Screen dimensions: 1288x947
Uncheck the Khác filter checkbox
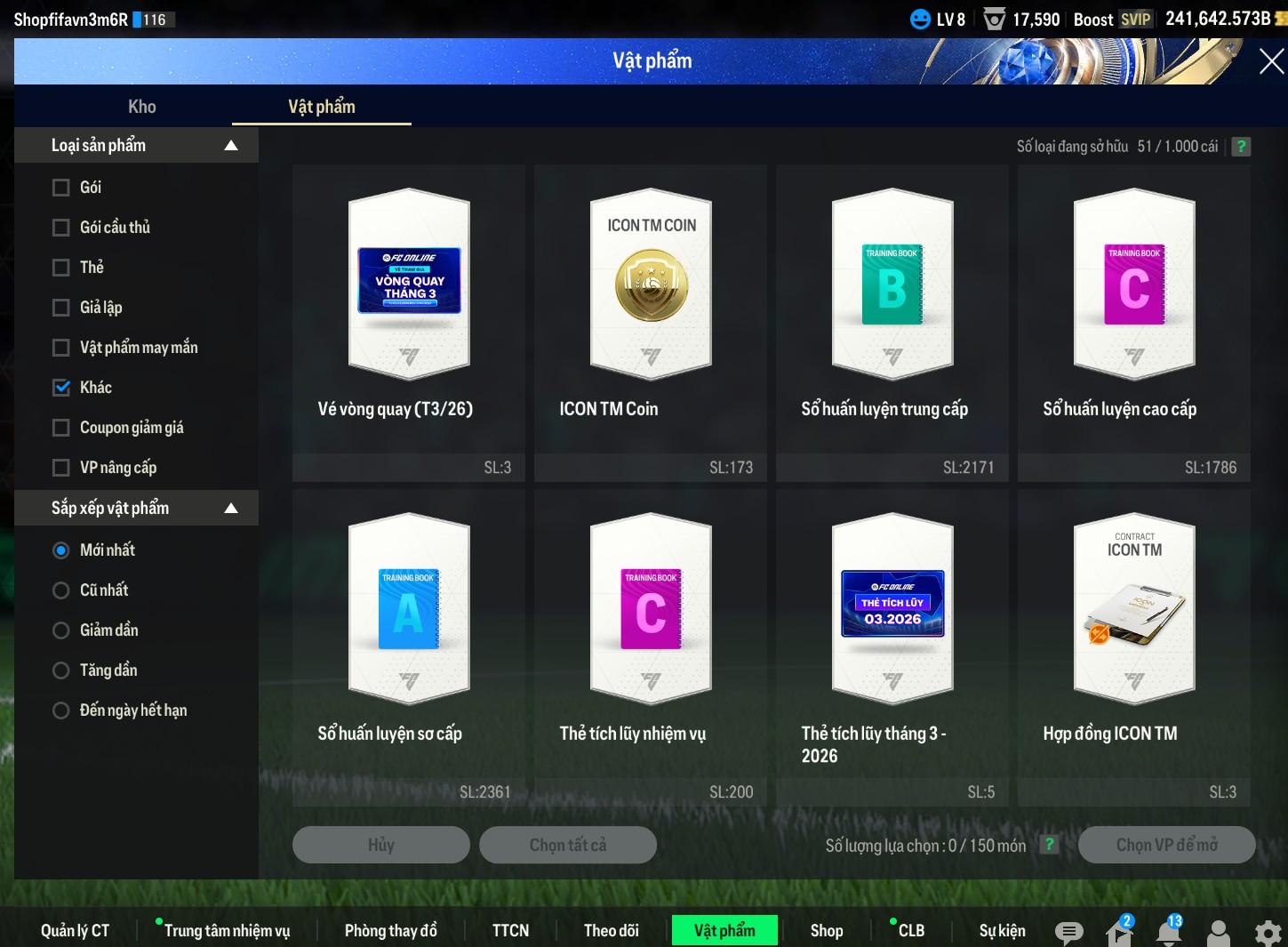(61, 388)
